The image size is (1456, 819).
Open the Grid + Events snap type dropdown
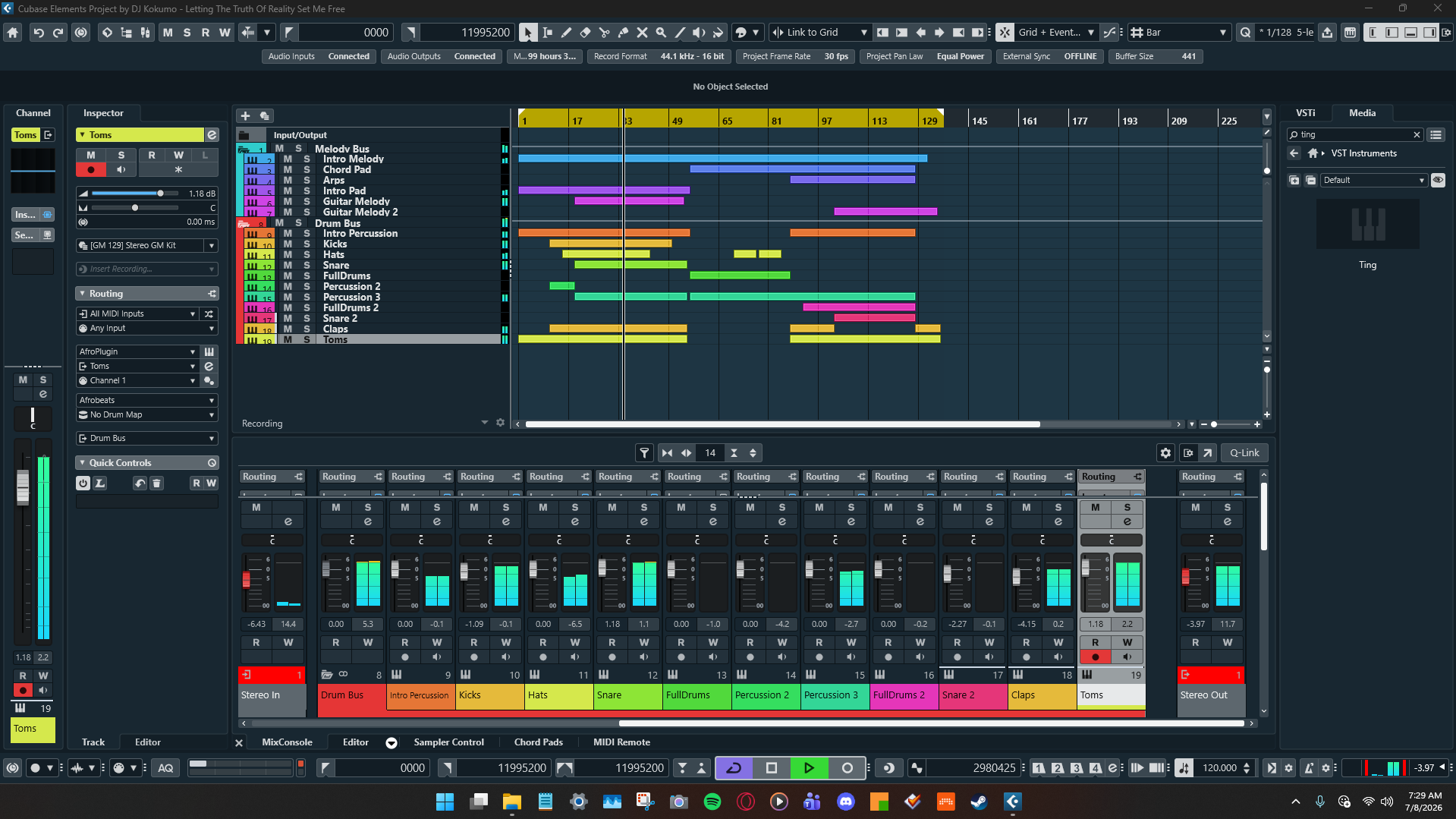point(1056,33)
